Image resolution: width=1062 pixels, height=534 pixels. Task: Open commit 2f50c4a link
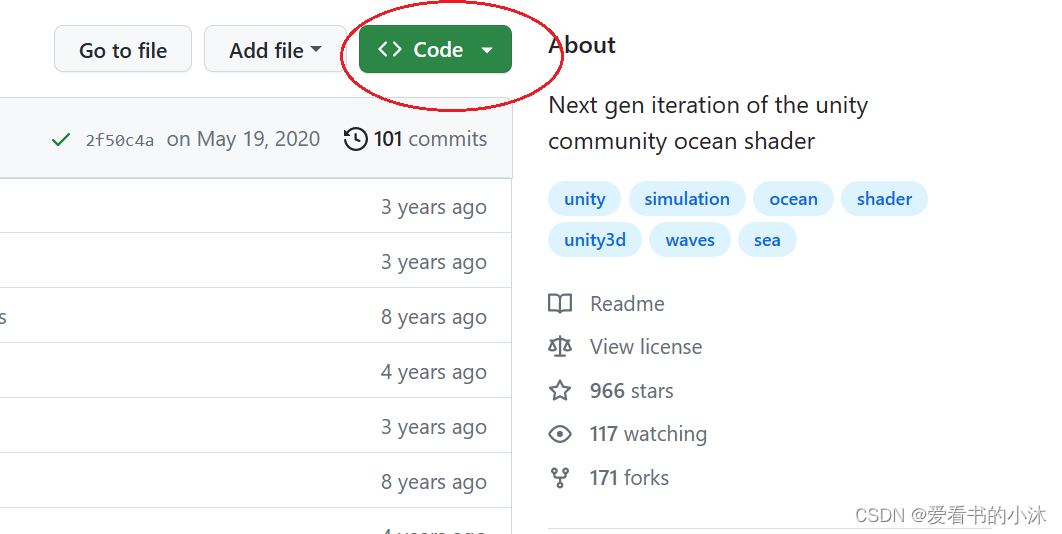120,140
